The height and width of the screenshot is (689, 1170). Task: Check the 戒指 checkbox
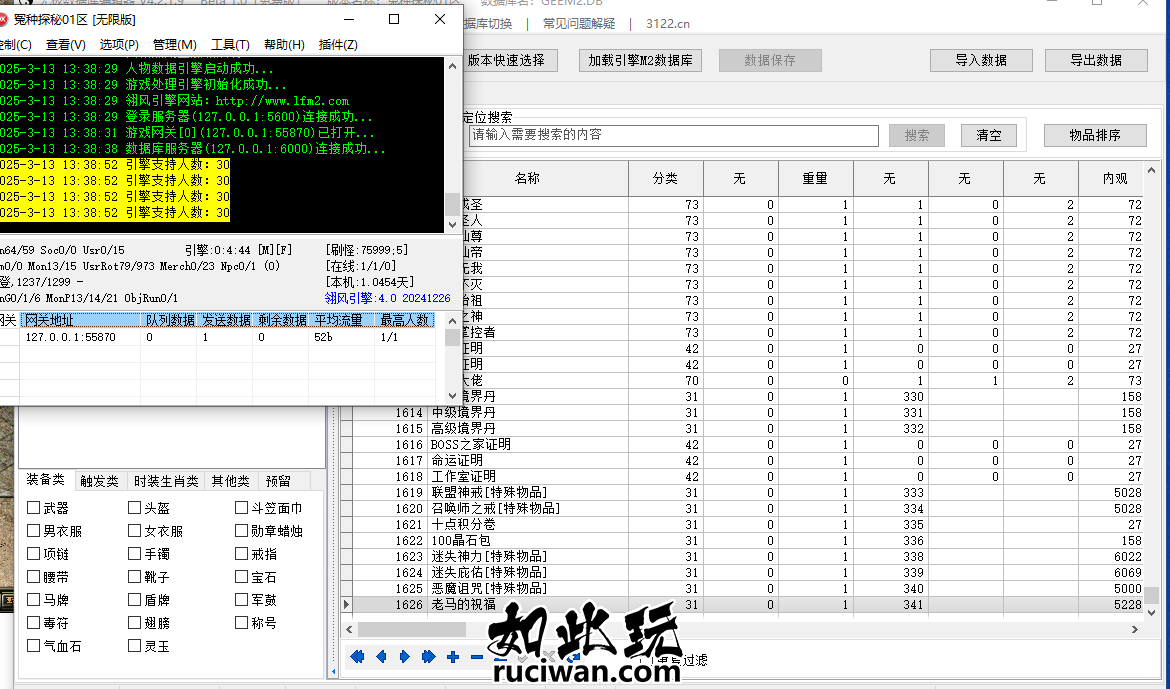coord(242,554)
